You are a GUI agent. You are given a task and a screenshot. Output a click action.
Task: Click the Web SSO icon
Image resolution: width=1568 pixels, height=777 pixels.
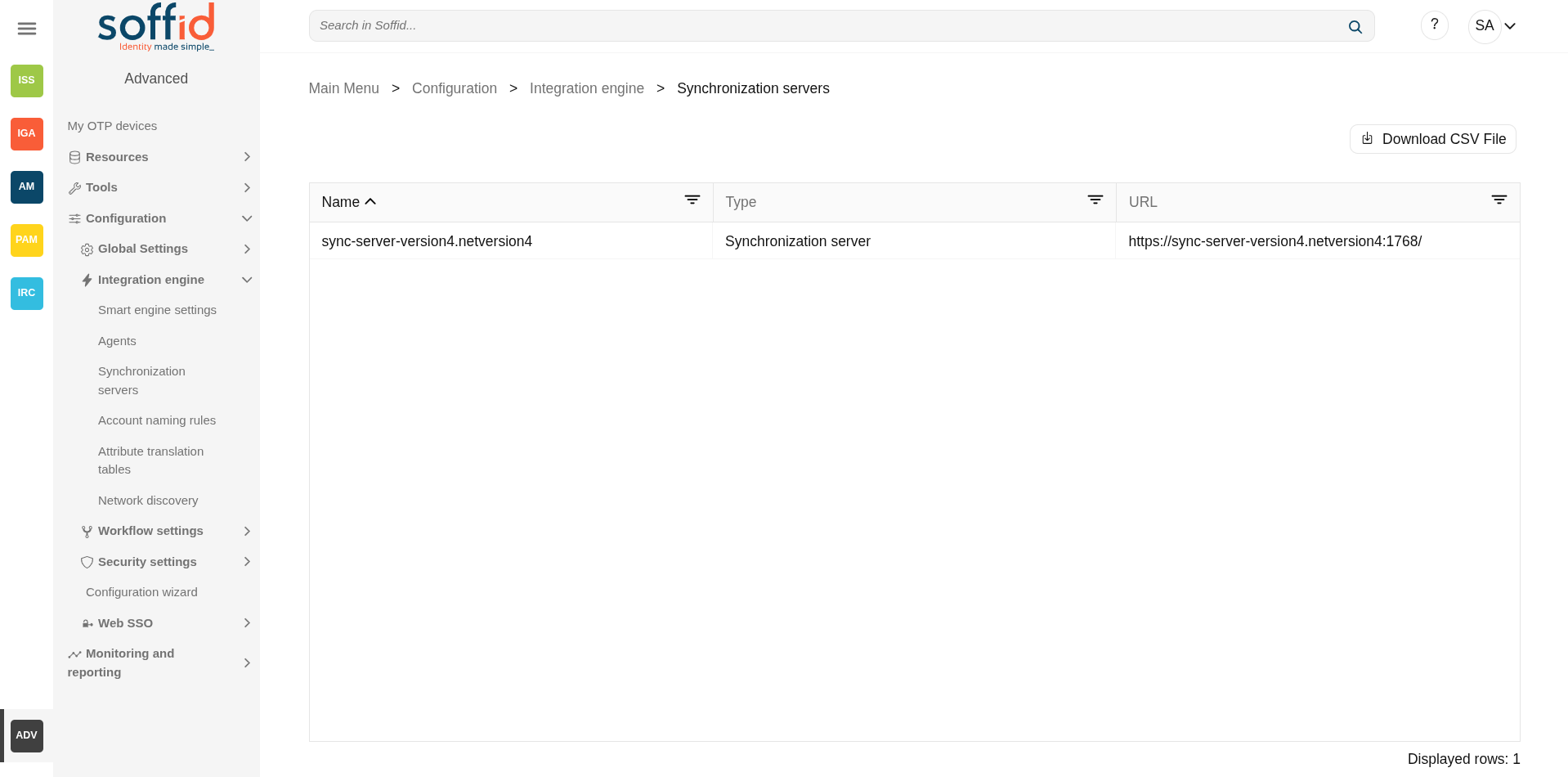pyautogui.click(x=87, y=623)
